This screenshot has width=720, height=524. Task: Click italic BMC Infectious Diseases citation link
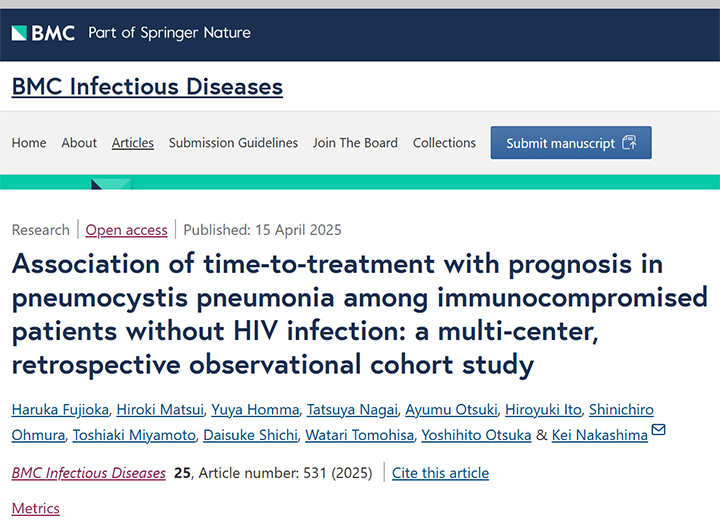[89, 473]
